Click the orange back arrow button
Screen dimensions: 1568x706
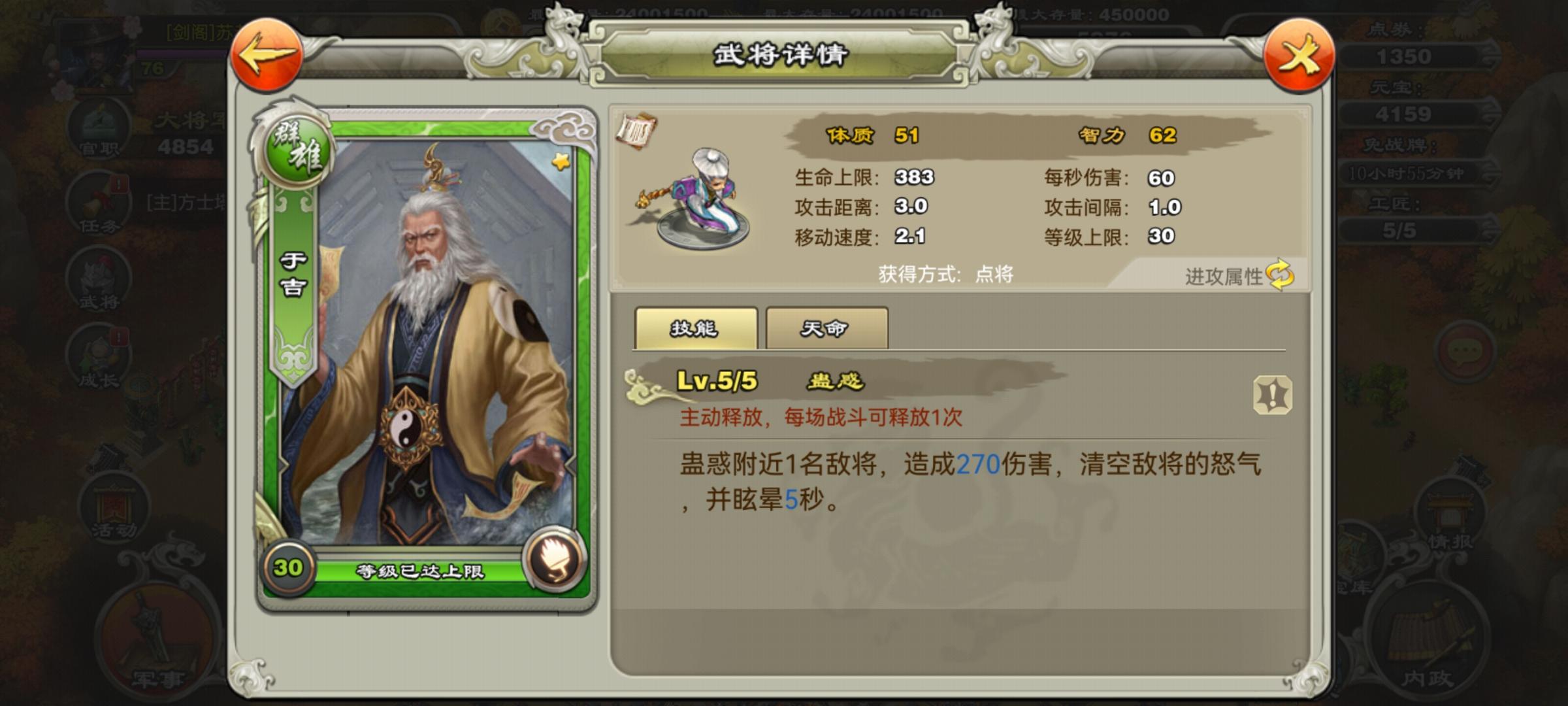(267, 56)
